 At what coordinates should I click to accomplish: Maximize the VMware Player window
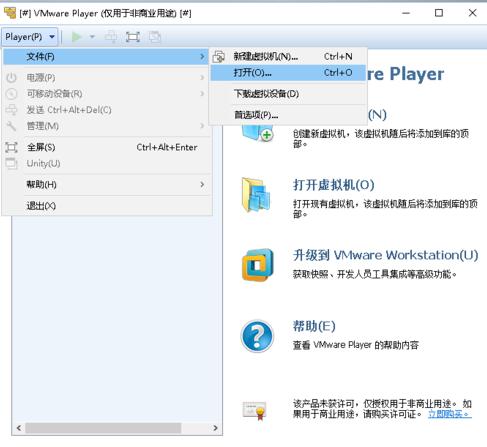(x=439, y=13)
